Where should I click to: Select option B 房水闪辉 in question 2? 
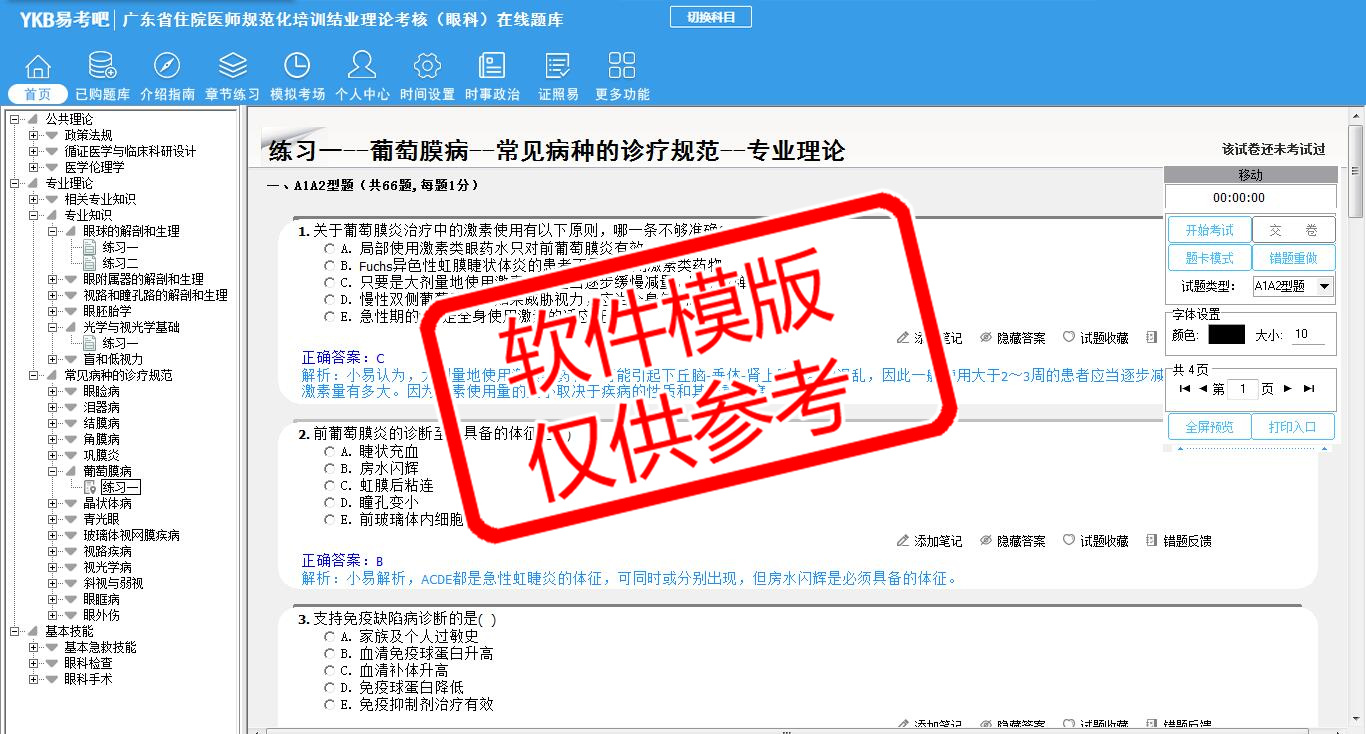tap(330, 468)
